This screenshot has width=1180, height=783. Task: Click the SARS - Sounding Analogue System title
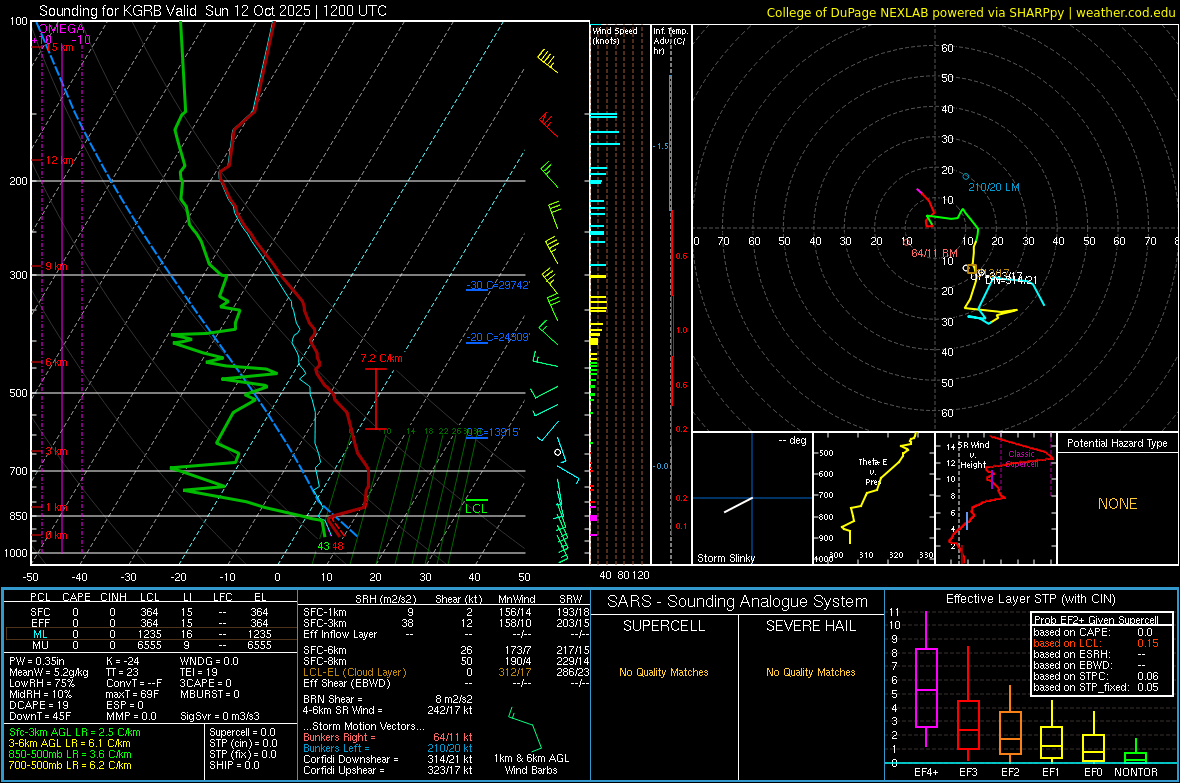[x=738, y=602]
